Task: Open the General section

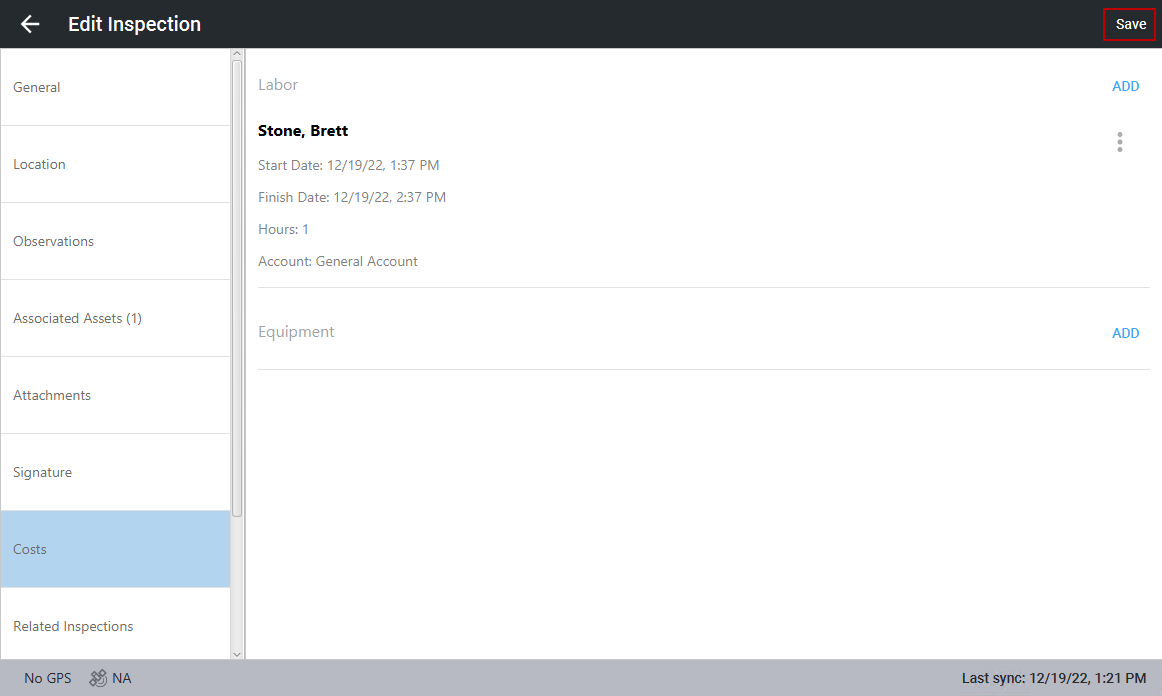Action: (x=115, y=87)
